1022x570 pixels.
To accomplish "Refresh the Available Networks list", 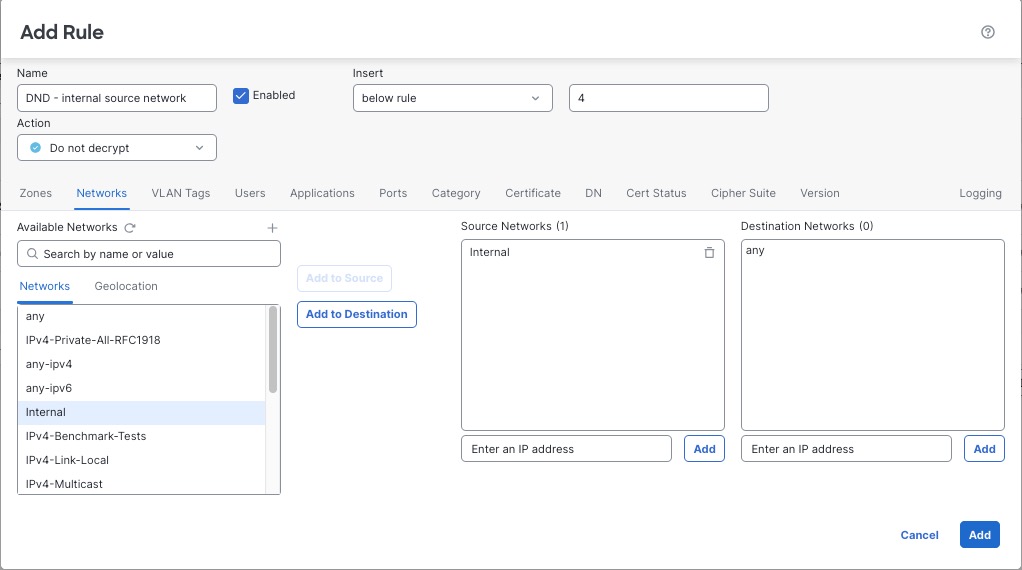I will point(130,228).
